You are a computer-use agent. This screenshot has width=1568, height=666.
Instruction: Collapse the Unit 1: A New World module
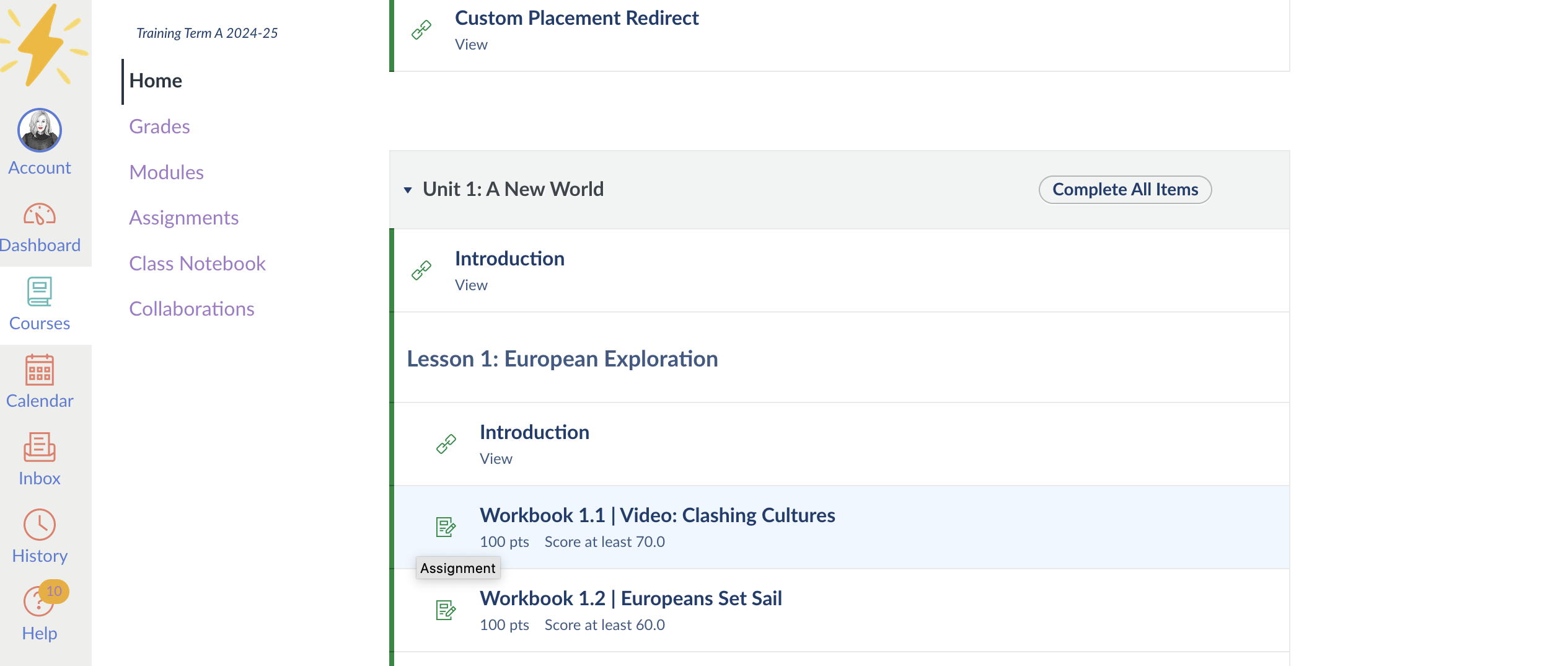tap(408, 190)
